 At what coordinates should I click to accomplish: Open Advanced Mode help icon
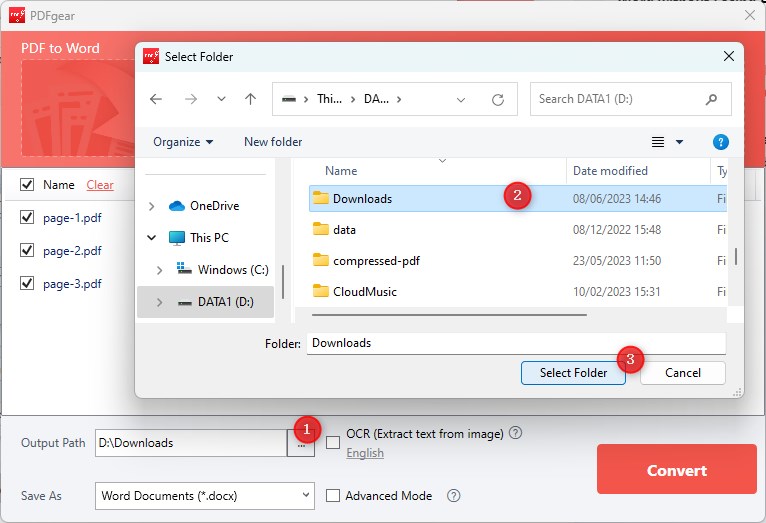(453, 496)
